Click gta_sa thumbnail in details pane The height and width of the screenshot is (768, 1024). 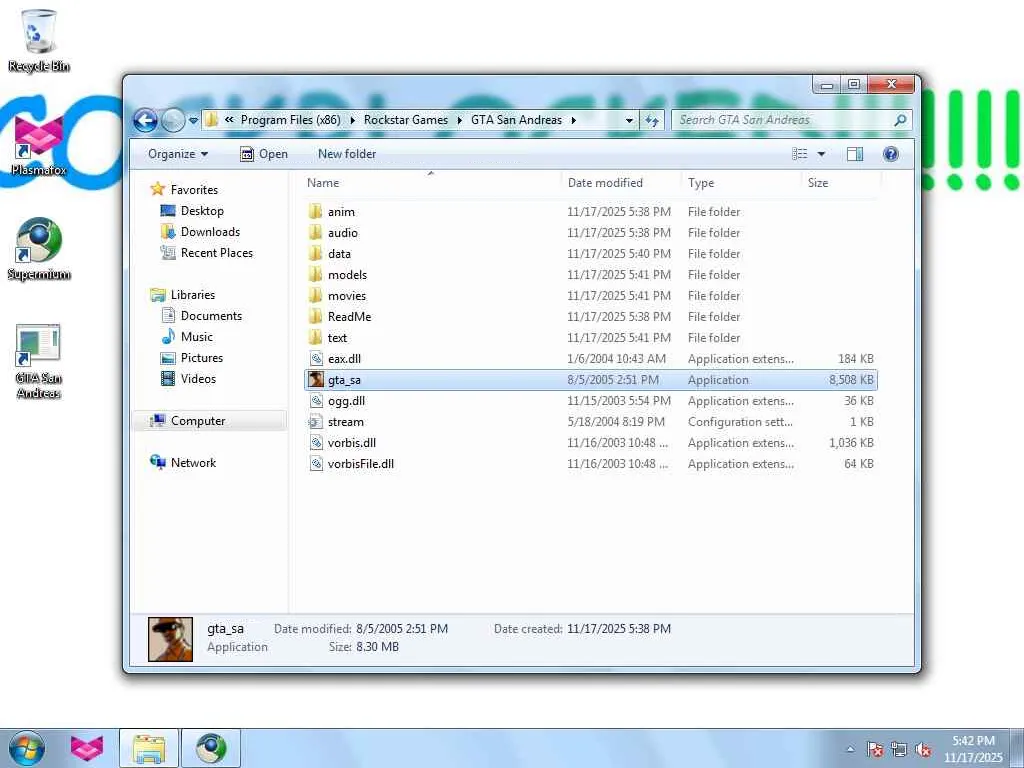pyautogui.click(x=170, y=639)
